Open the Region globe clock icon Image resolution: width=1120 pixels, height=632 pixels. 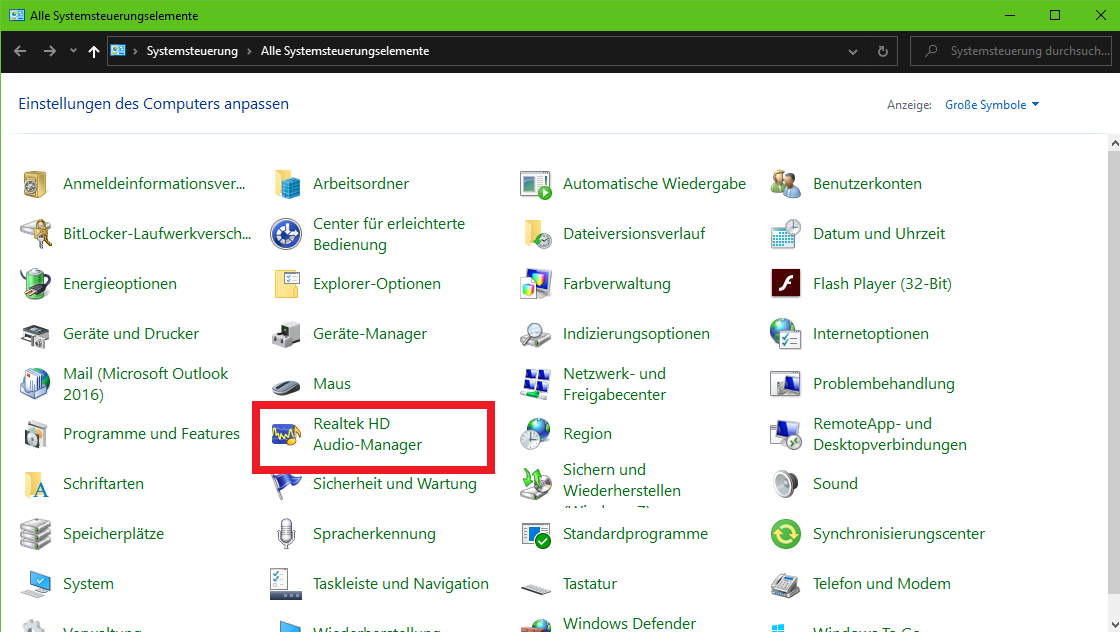(535, 434)
